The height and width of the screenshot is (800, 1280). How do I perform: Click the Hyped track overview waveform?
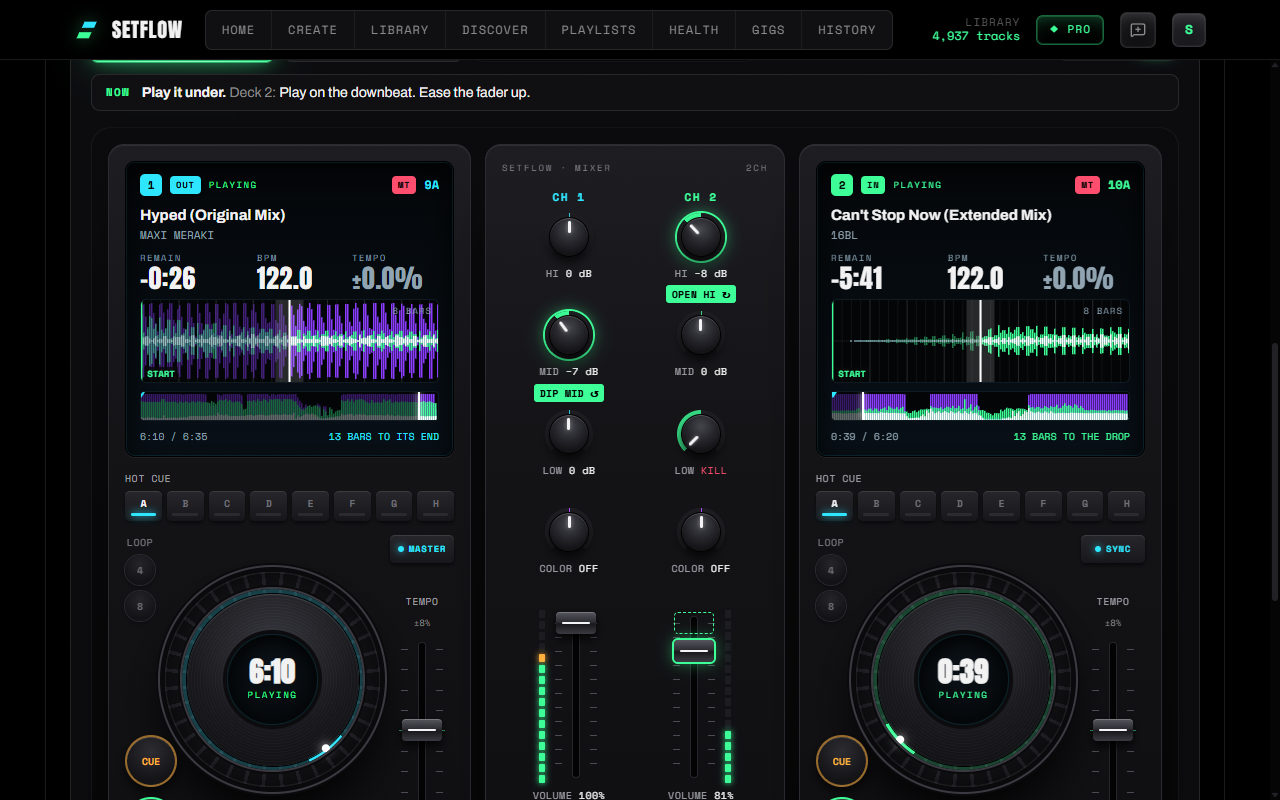click(x=290, y=406)
